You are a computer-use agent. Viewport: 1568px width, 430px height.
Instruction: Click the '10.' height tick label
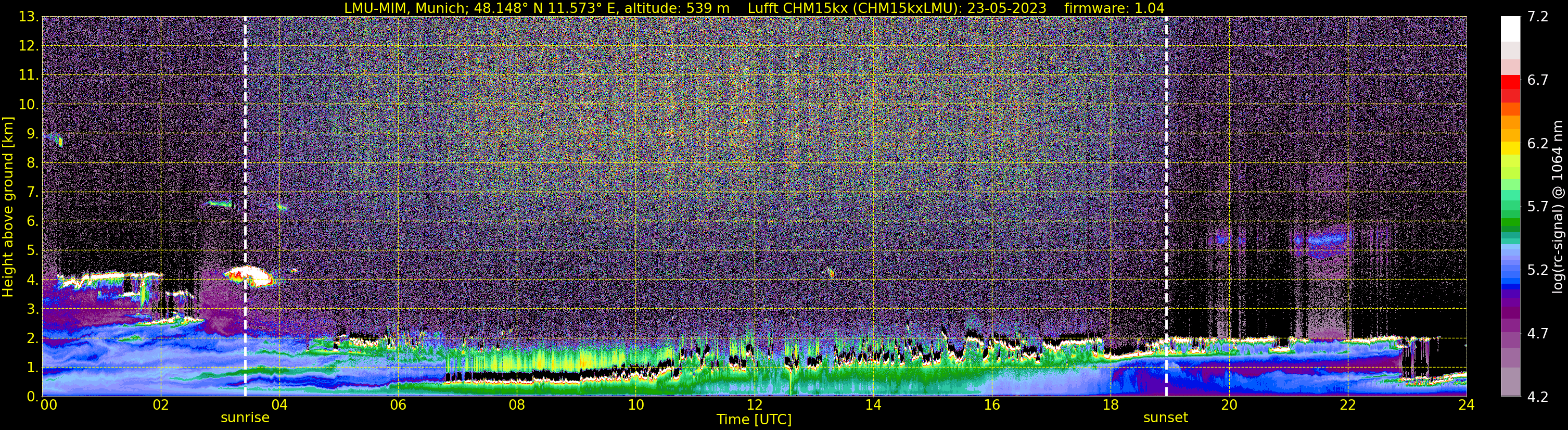pyautogui.click(x=29, y=104)
